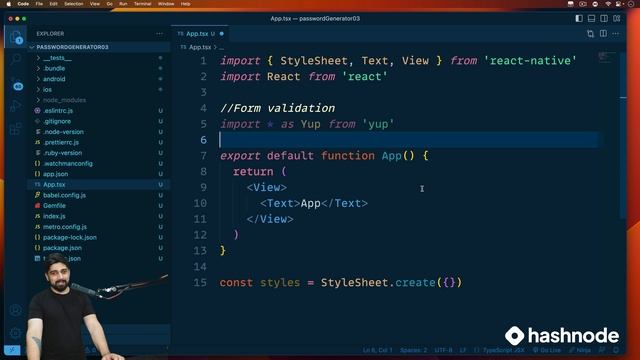Open the Explorer activity bar icon
The height and width of the screenshot is (360, 640).
coord(16,38)
